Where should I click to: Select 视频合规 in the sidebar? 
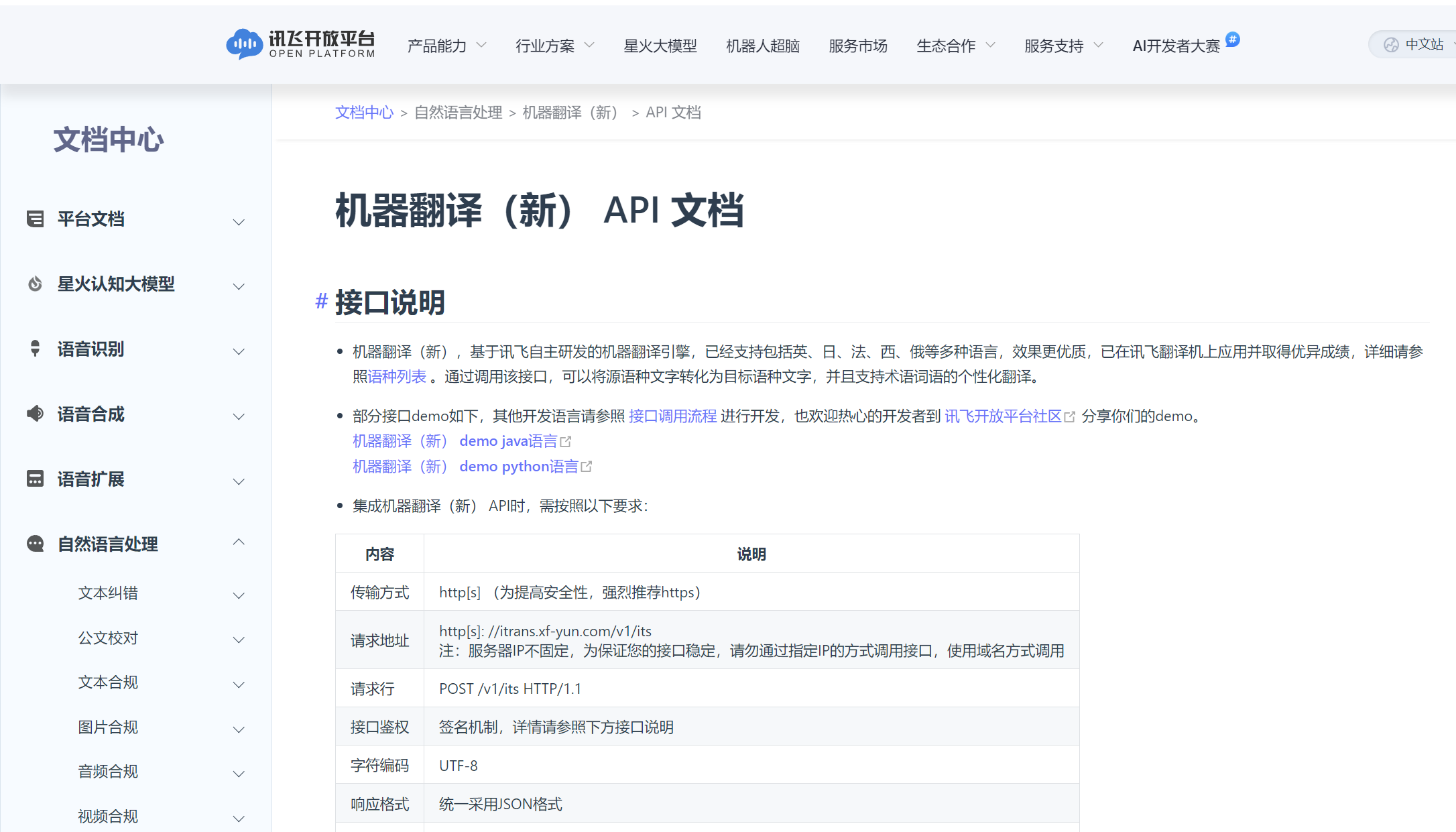(x=108, y=816)
